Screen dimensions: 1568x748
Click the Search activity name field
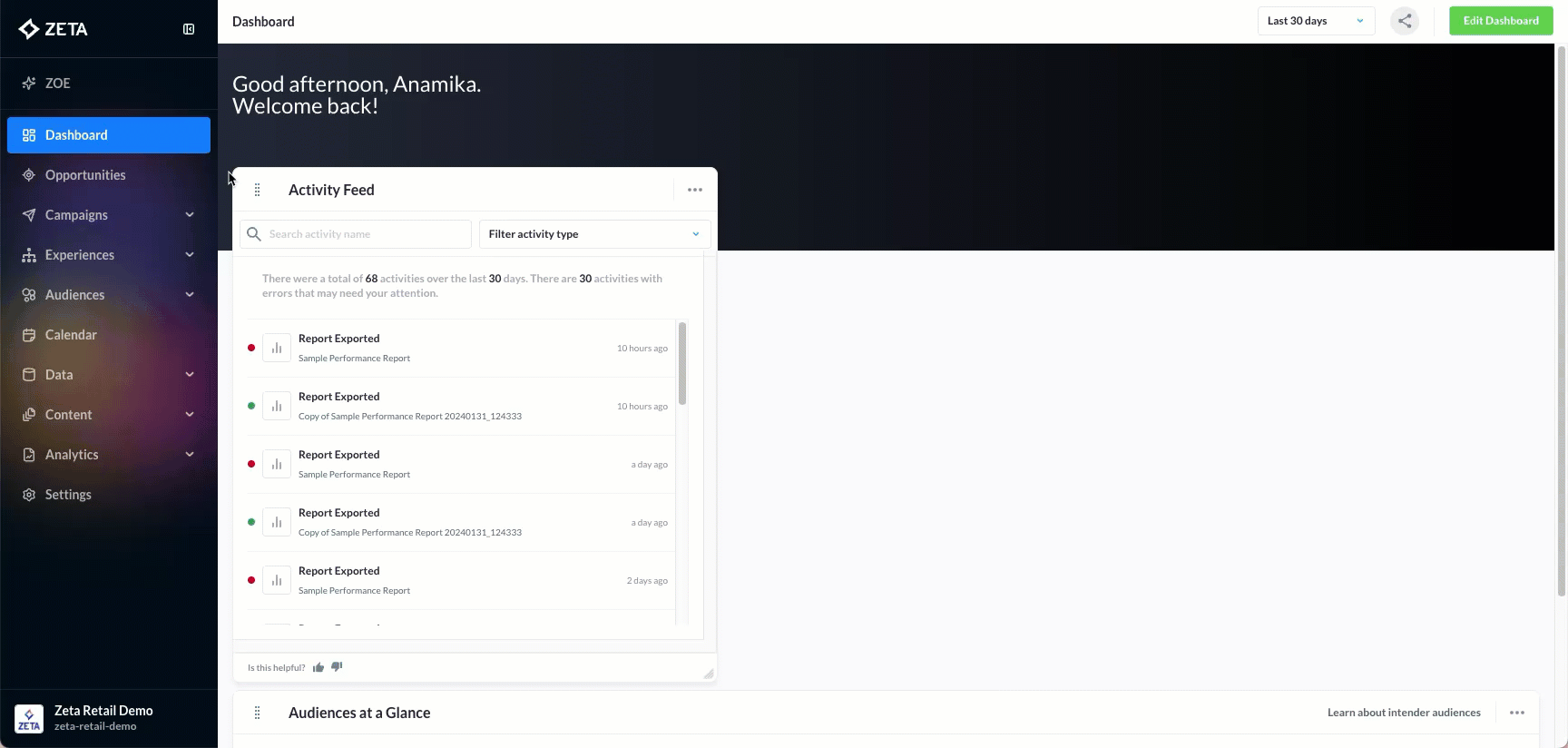[363, 234]
